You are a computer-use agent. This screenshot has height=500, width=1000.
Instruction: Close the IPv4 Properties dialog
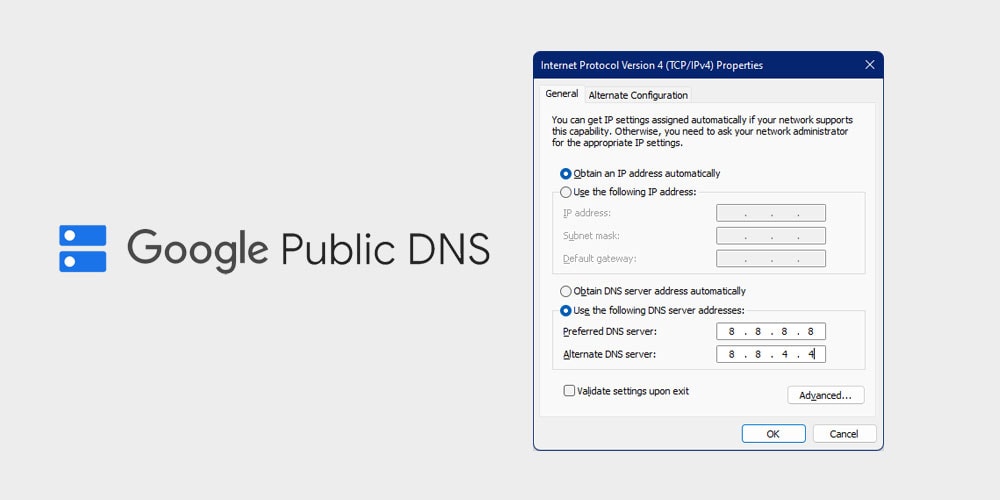coord(869,65)
